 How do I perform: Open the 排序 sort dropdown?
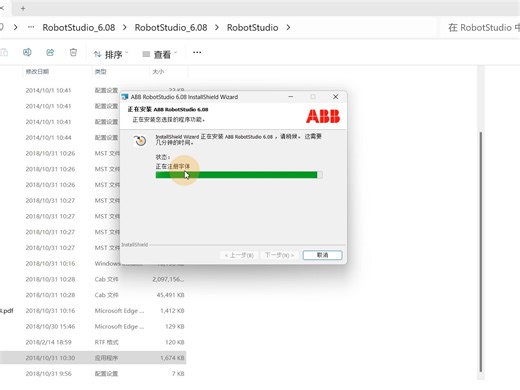pos(111,54)
